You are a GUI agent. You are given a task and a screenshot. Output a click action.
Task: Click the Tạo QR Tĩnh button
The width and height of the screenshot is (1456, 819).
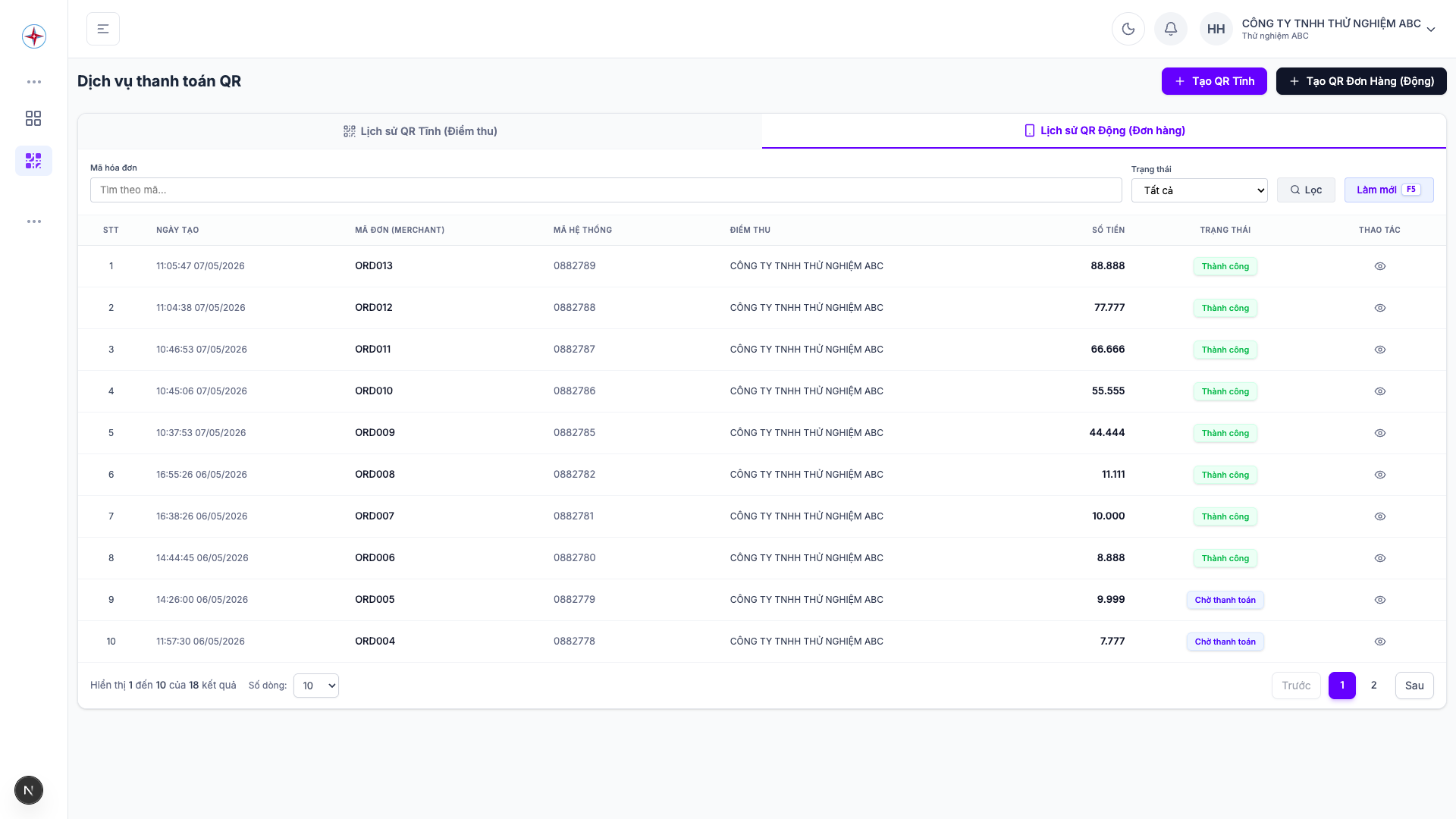[1213, 81]
